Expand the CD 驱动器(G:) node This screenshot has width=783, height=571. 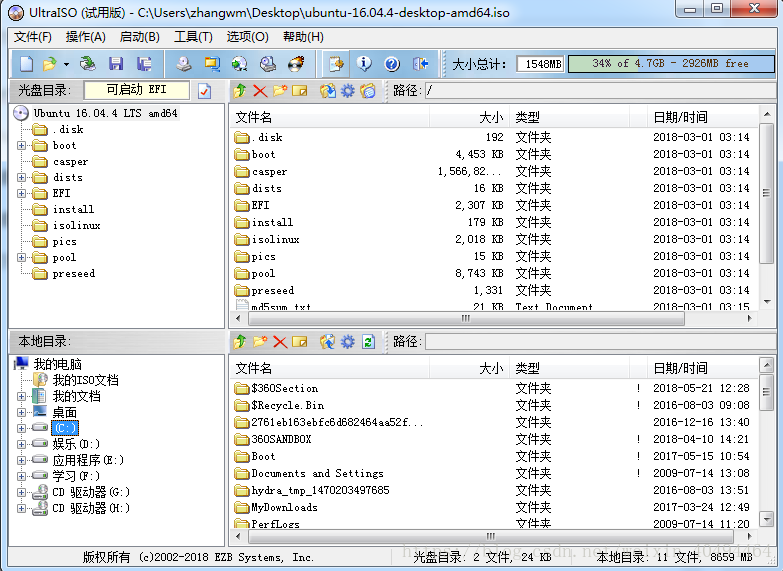(21, 492)
